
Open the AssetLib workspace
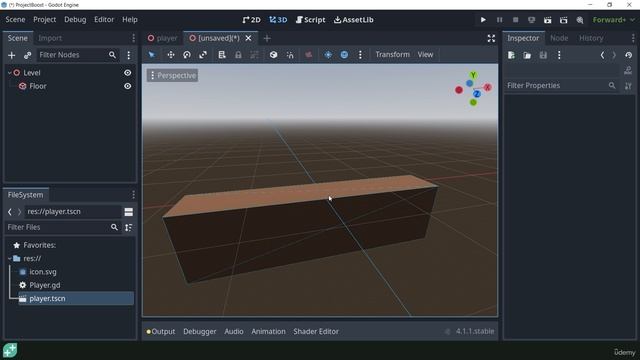tap(353, 20)
